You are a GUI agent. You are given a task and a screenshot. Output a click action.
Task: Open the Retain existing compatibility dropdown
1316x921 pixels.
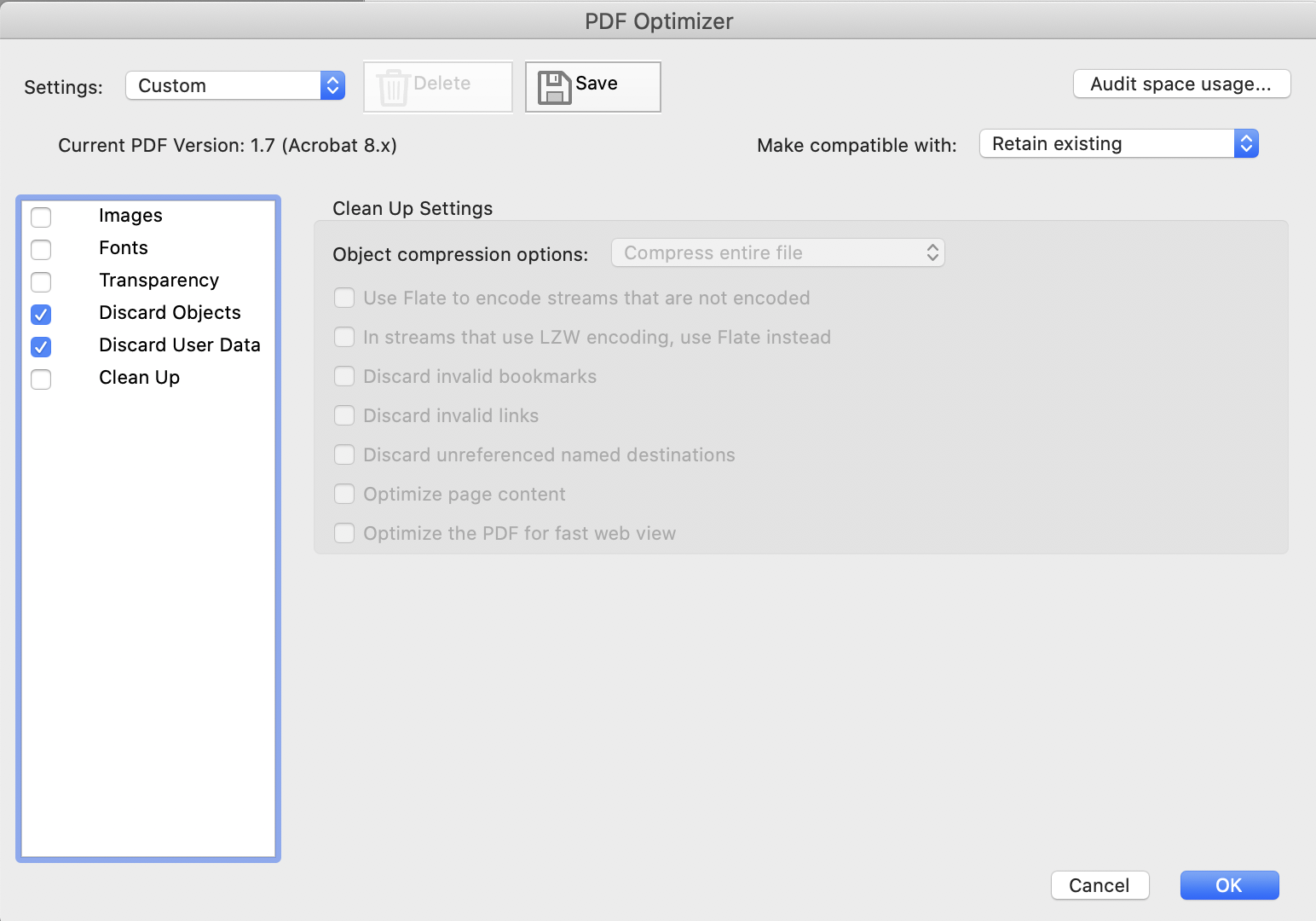click(x=1108, y=143)
